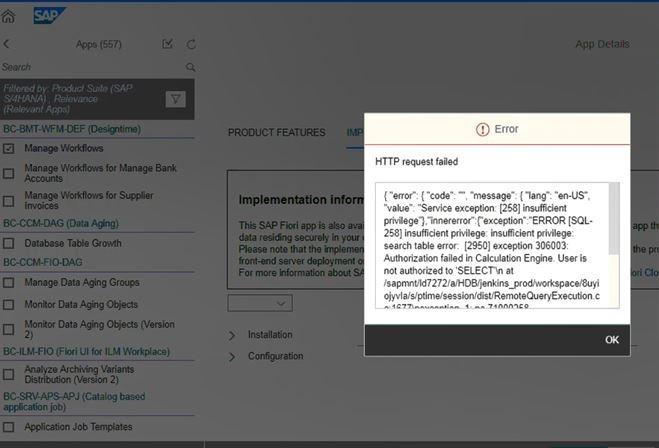The width and height of the screenshot is (659, 448).
Task: Tick the Manage Data Aging Groups checkbox
Action: pos(8,282)
